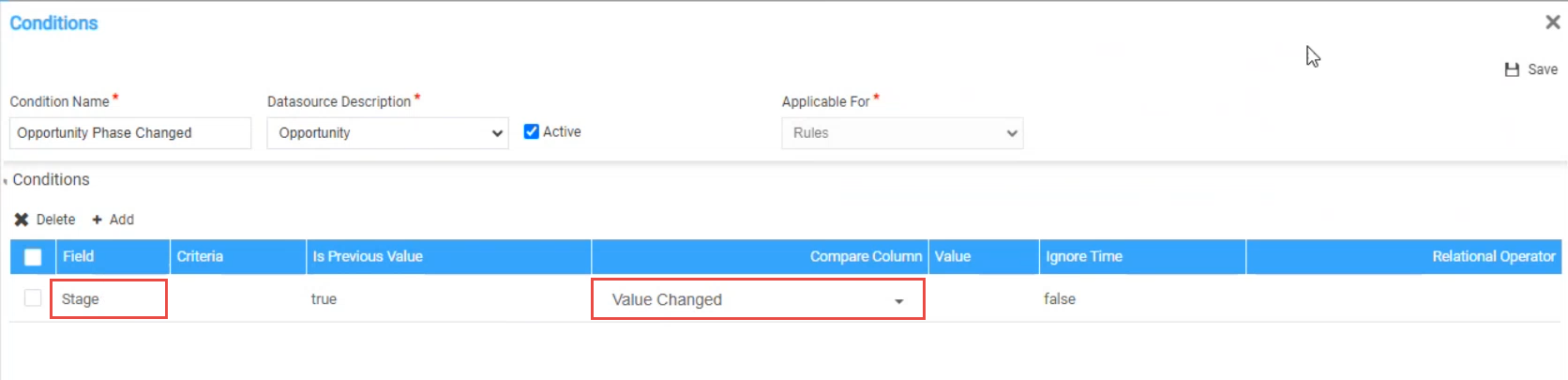Click the Condition Name input field
This screenshot has height=380, width=1568.
pos(130,133)
